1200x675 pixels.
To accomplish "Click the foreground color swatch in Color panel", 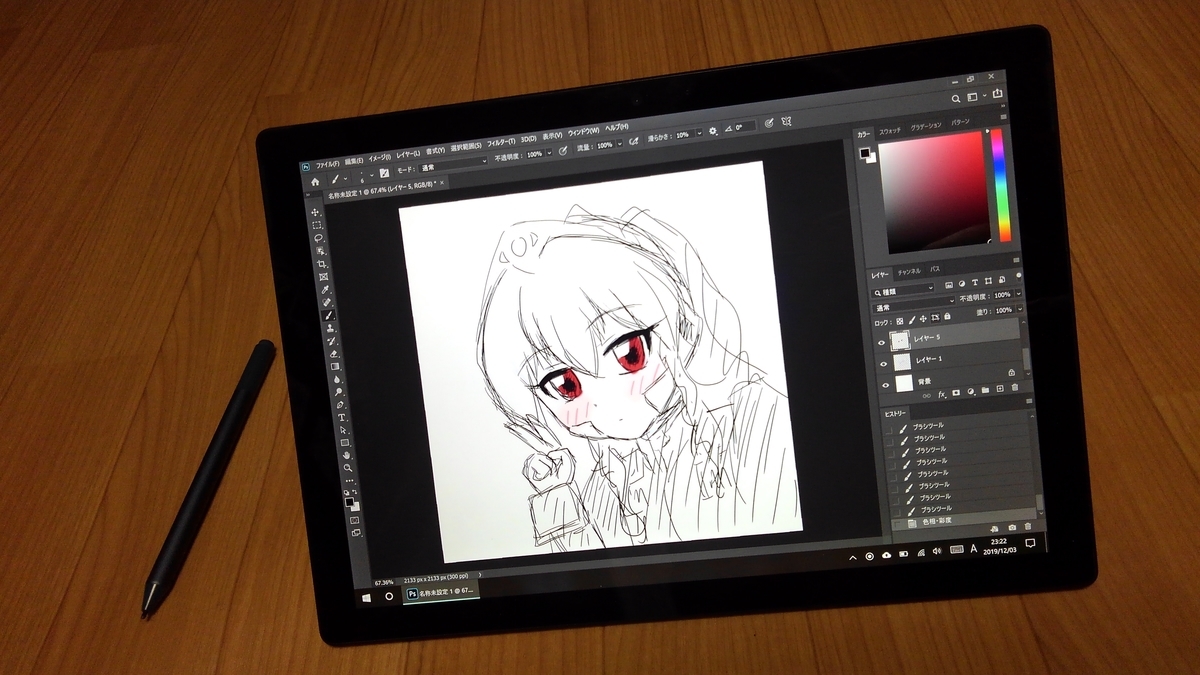I will (864, 152).
